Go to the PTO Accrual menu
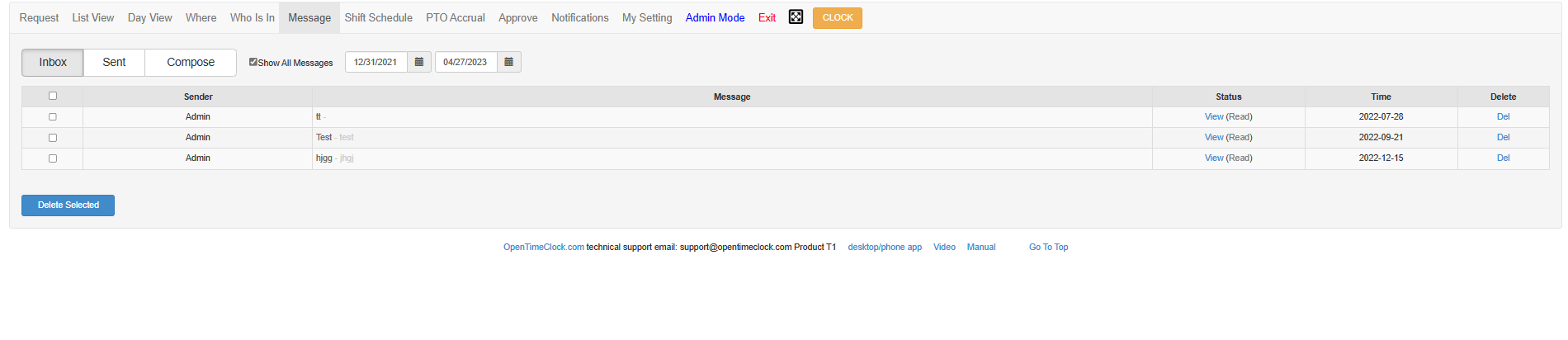This screenshot has width=1568, height=340. tap(456, 17)
